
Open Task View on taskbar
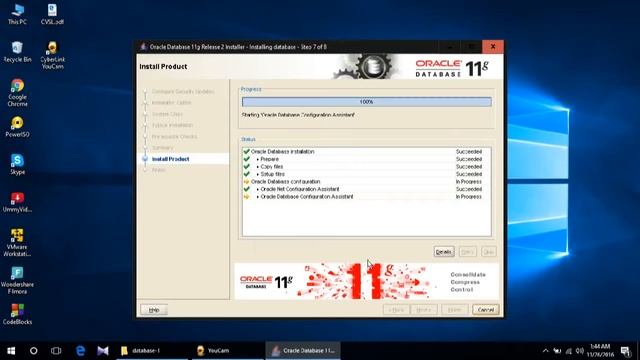tap(56, 351)
